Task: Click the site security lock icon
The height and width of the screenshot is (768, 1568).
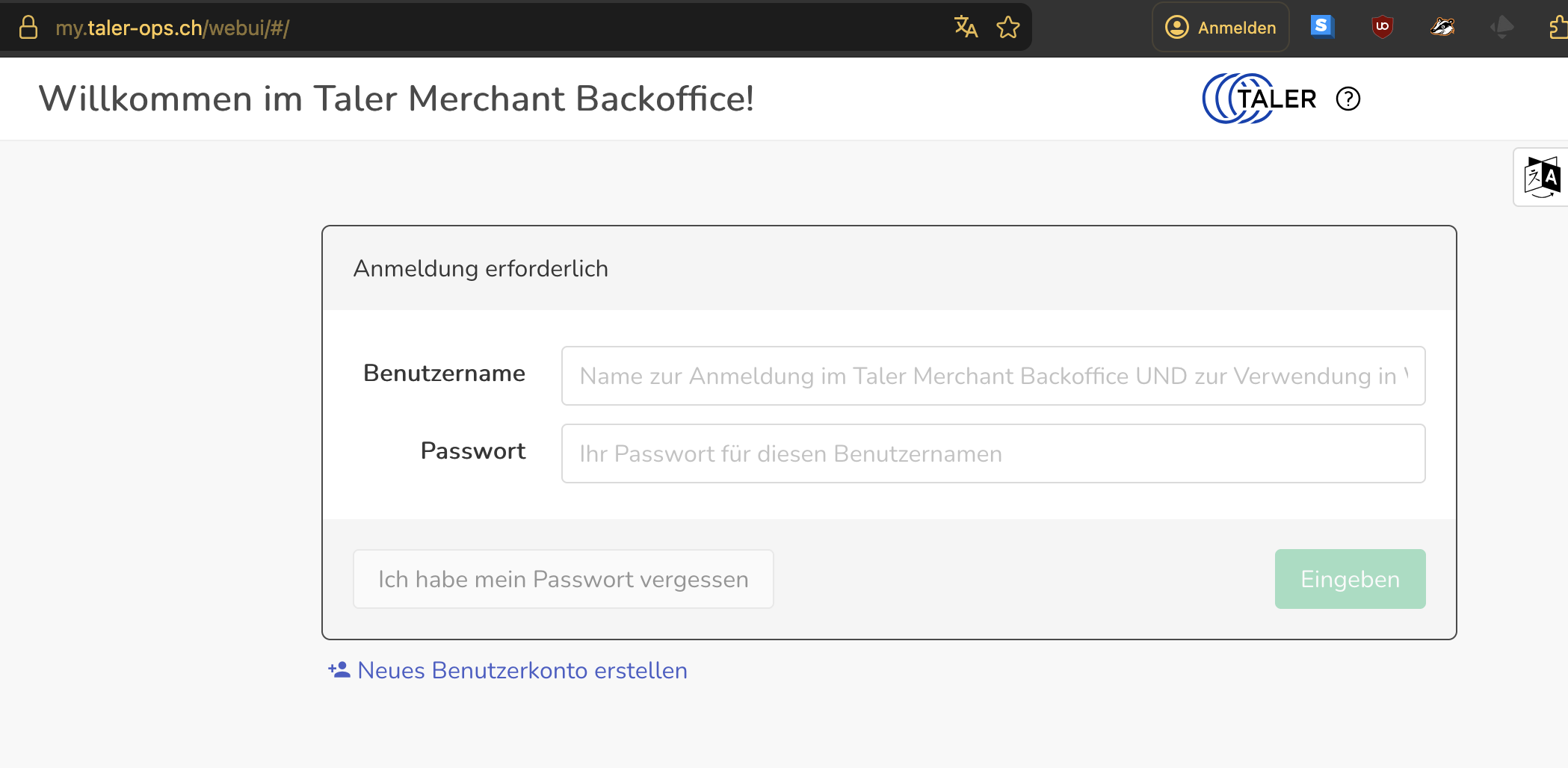Action: click(28, 28)
